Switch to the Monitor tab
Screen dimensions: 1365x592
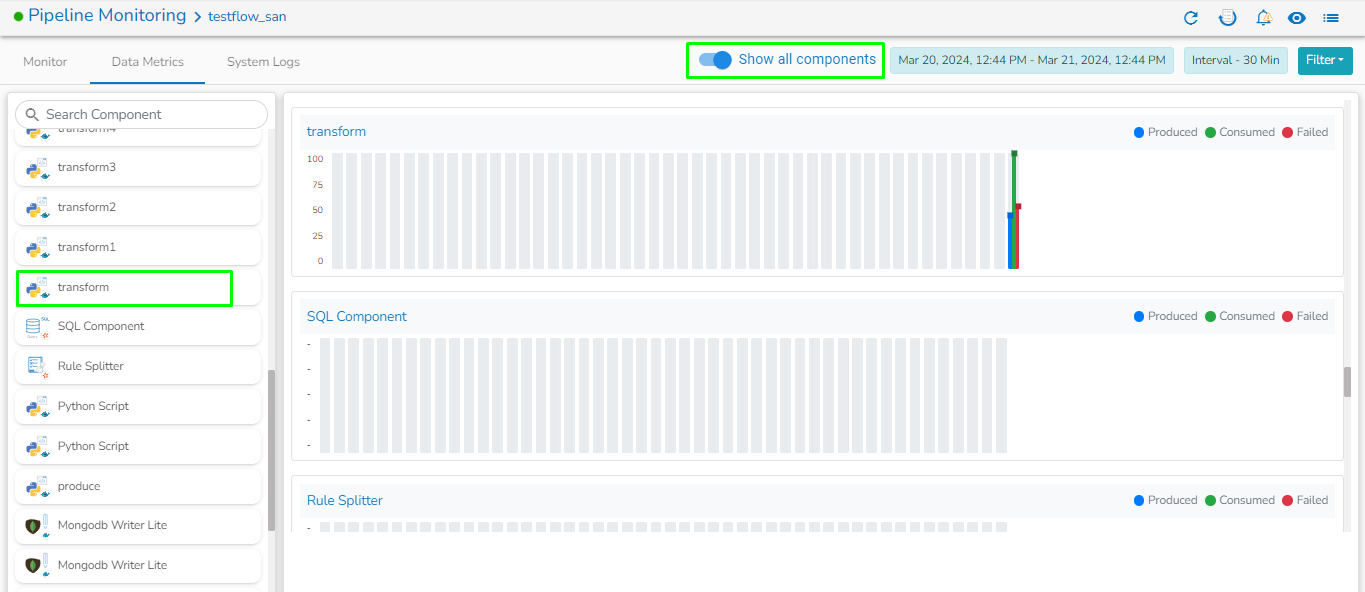tap(45, 62)
